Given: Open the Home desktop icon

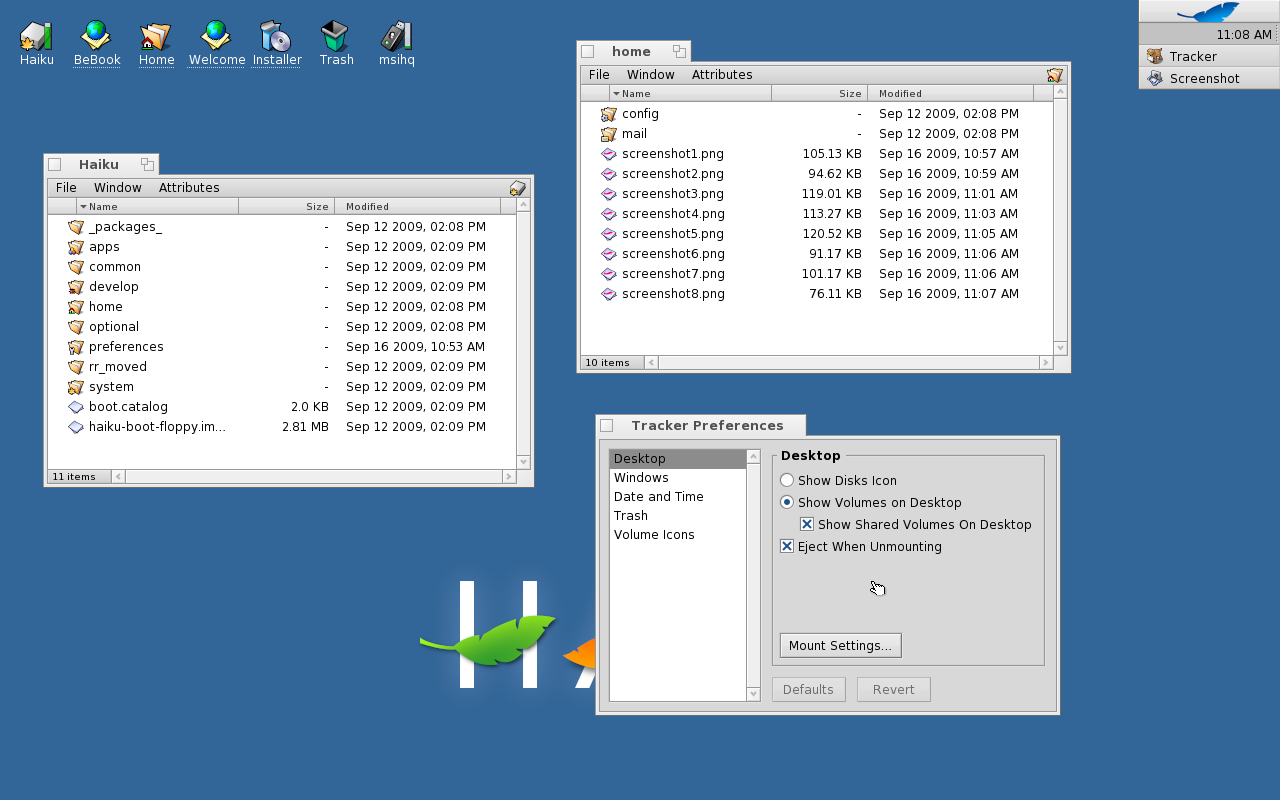Looking at the screenshot, I should click(x=156, y=37).
